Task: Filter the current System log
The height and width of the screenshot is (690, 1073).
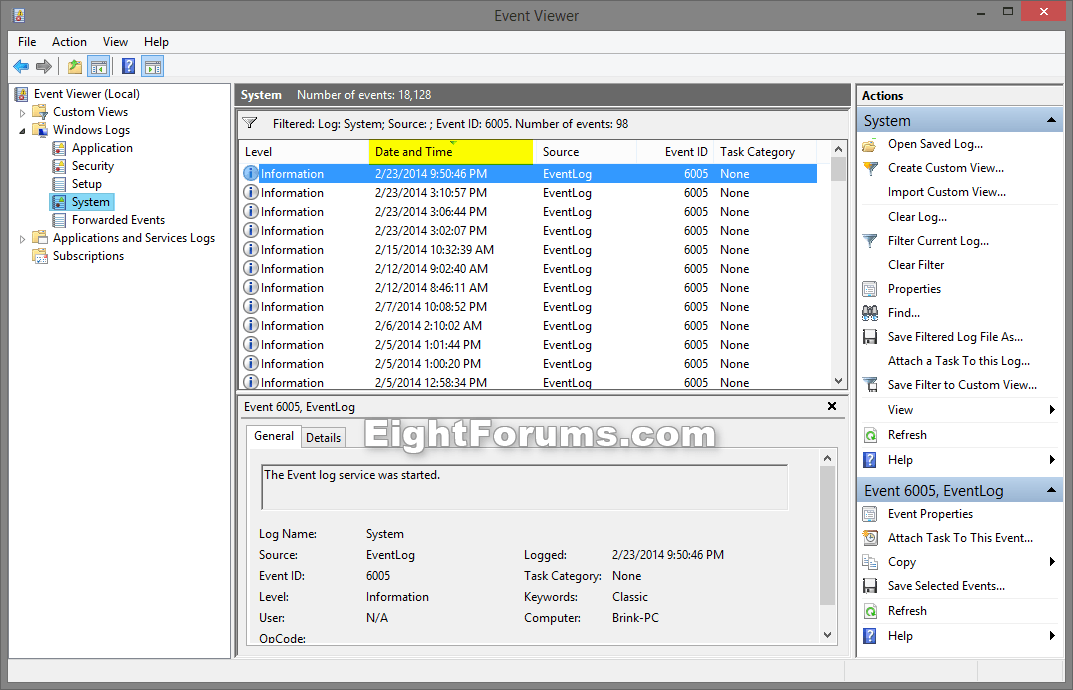Action: [x=940, y=240]
